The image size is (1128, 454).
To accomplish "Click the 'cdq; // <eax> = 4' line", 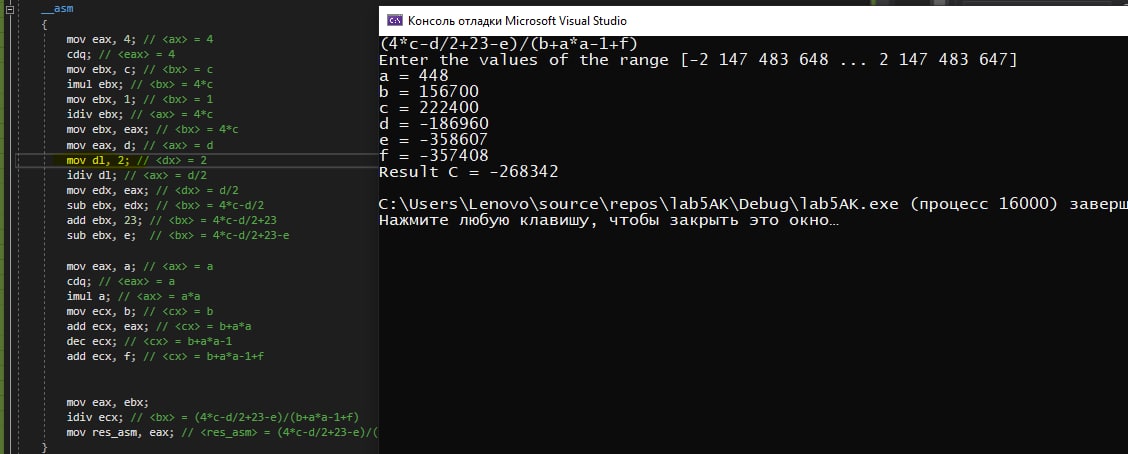I will [121, 54].
